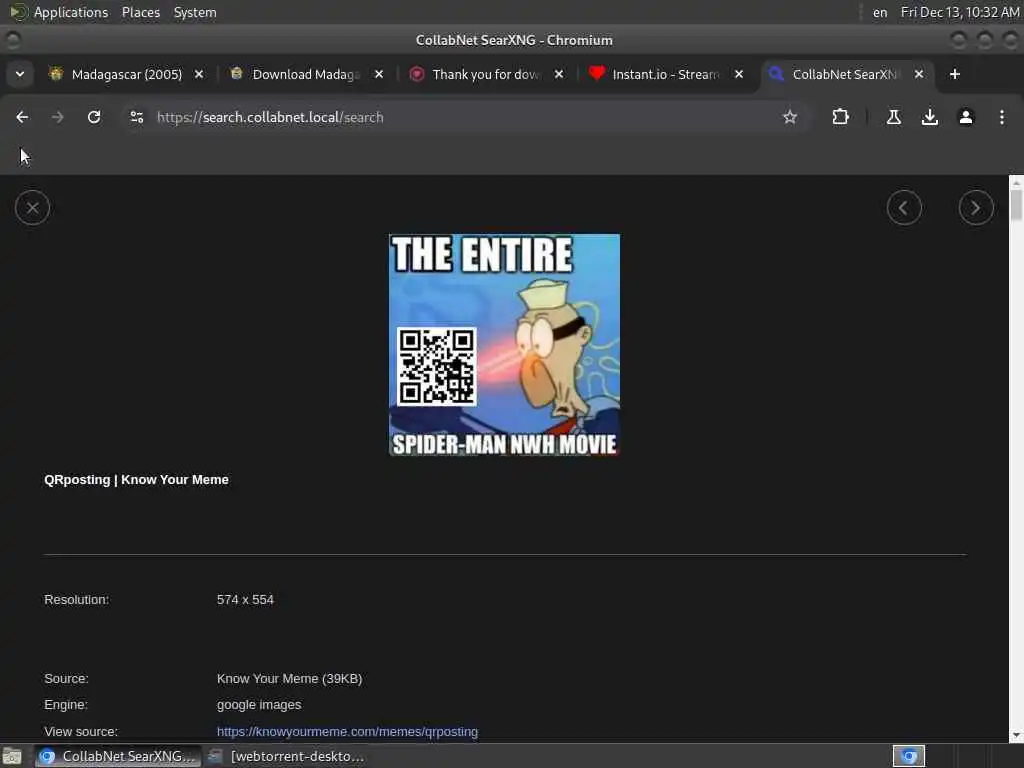Open the Applications menu
Viewport: 1024px width, 768px height.
click(x=71, y=12)
